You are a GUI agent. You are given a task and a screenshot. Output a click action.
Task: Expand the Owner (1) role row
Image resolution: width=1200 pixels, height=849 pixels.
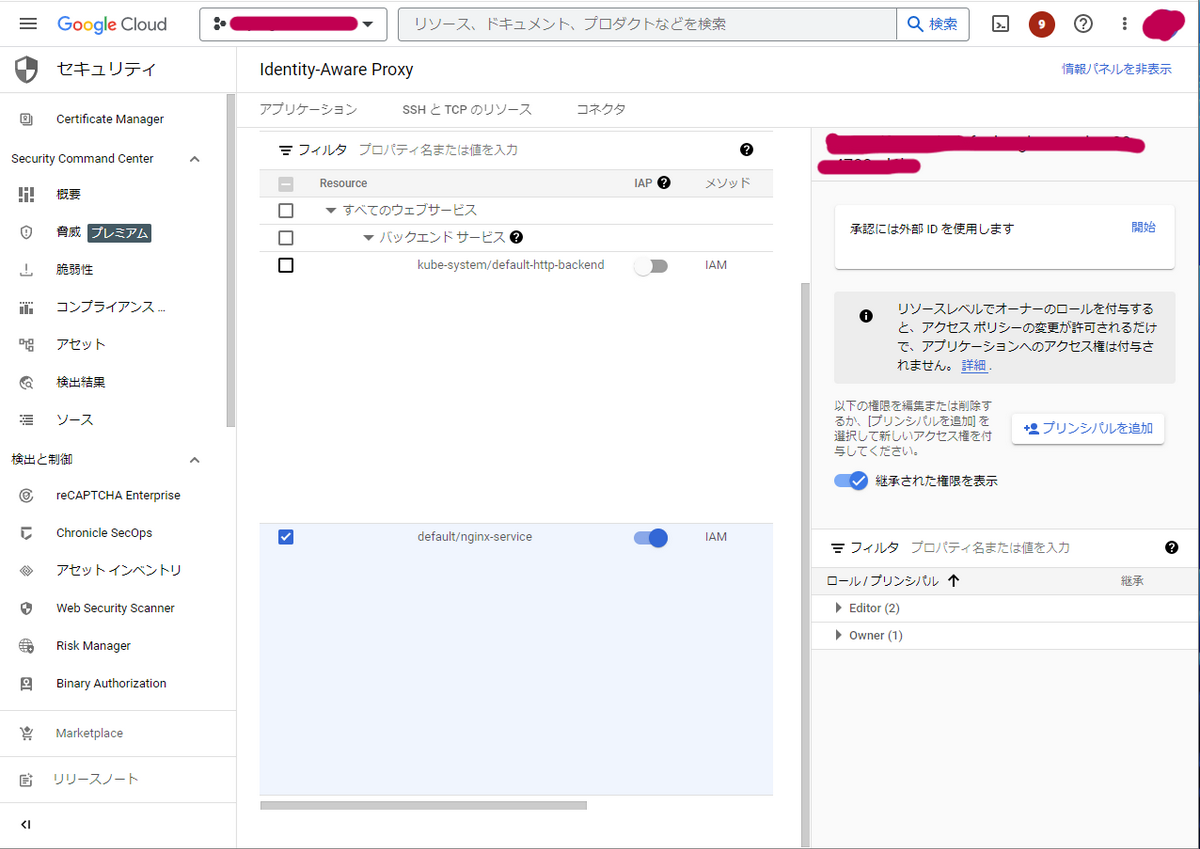[839, 636]
